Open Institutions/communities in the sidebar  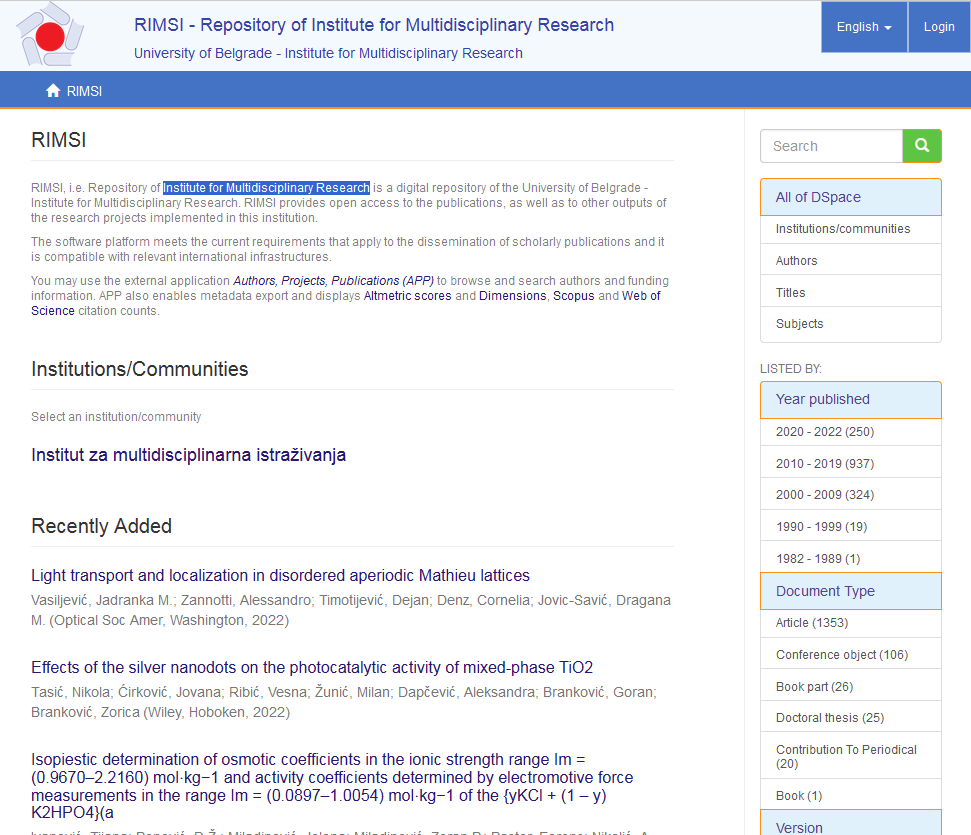[843, 229]
